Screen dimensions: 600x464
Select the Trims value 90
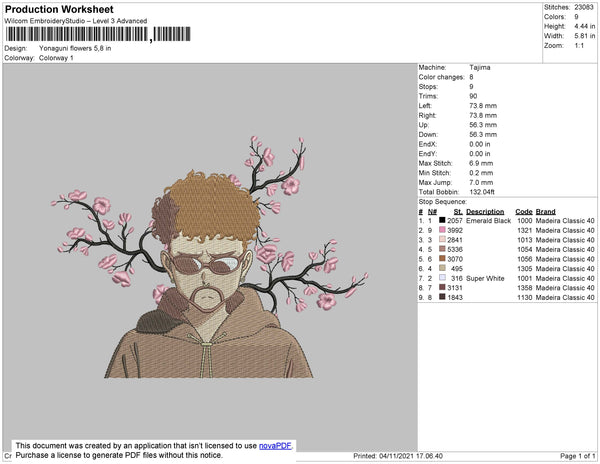pos(473,96)
